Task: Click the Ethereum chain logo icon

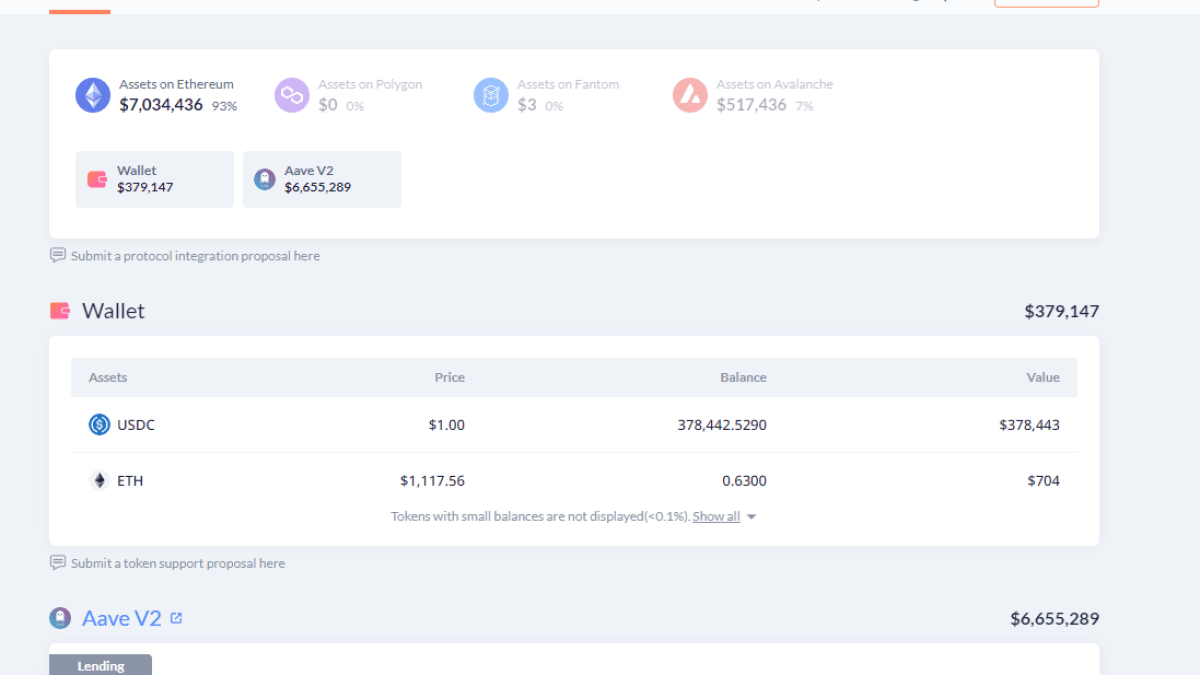Action: [93, 95]
